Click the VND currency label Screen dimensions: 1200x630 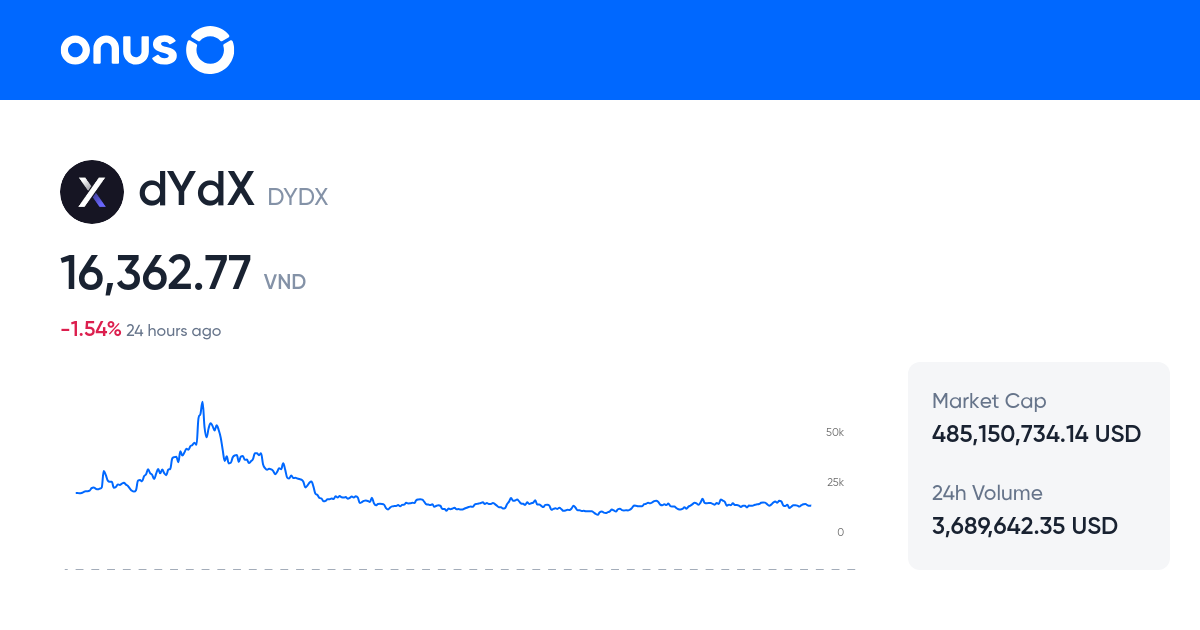285,282
